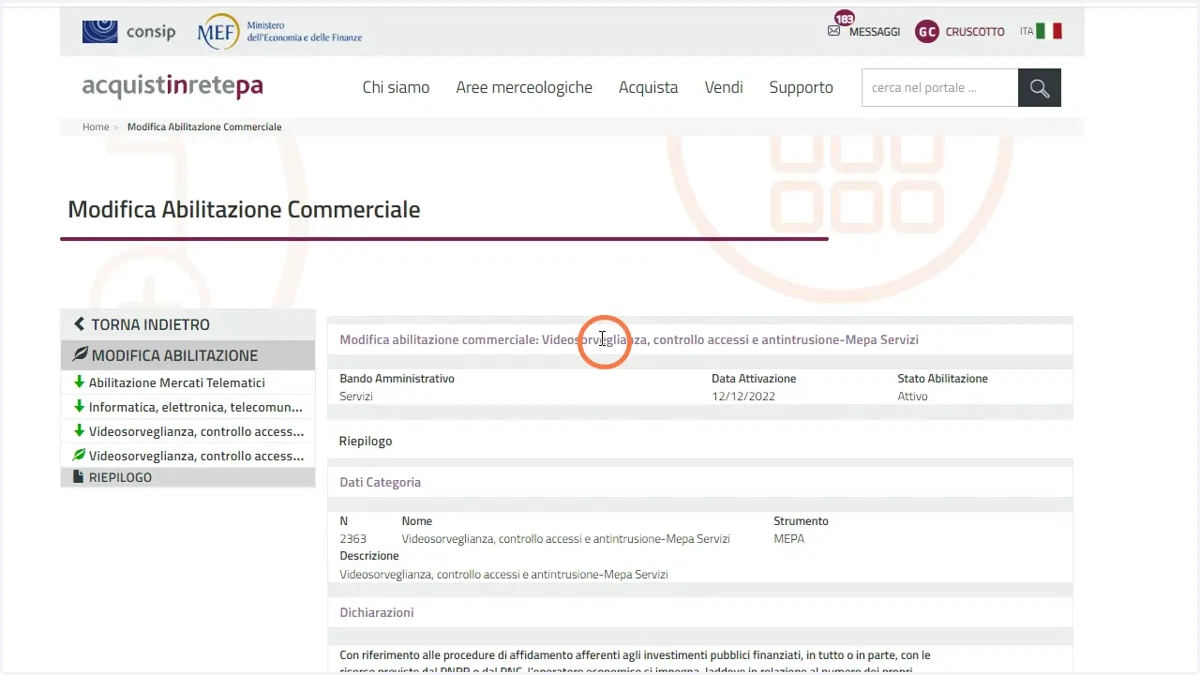Click the category number 2363
Screen dimensions: 1200x675
(353, 539)
